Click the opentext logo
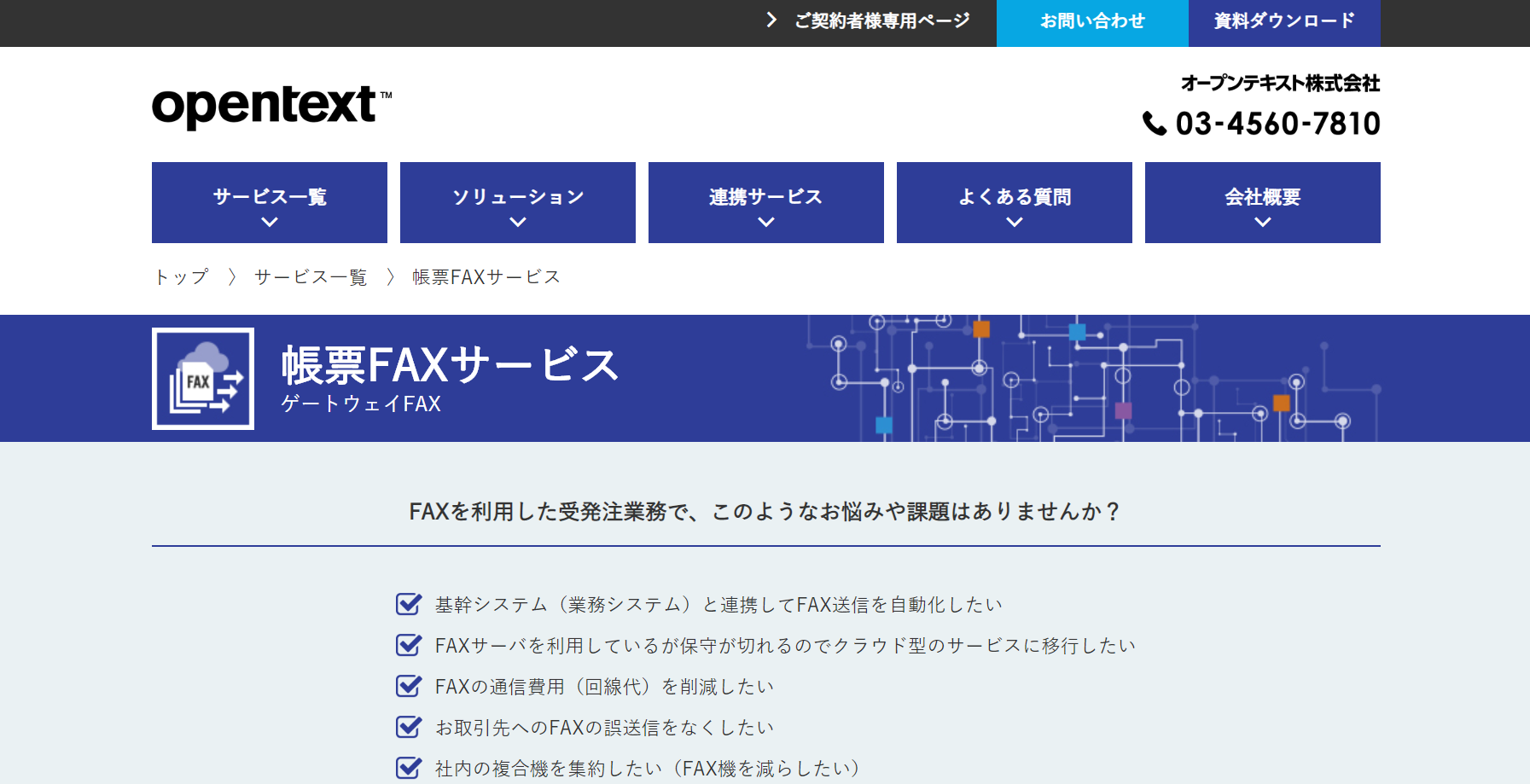The height and width of the screenshot is (784, 1530). point(271,107)
